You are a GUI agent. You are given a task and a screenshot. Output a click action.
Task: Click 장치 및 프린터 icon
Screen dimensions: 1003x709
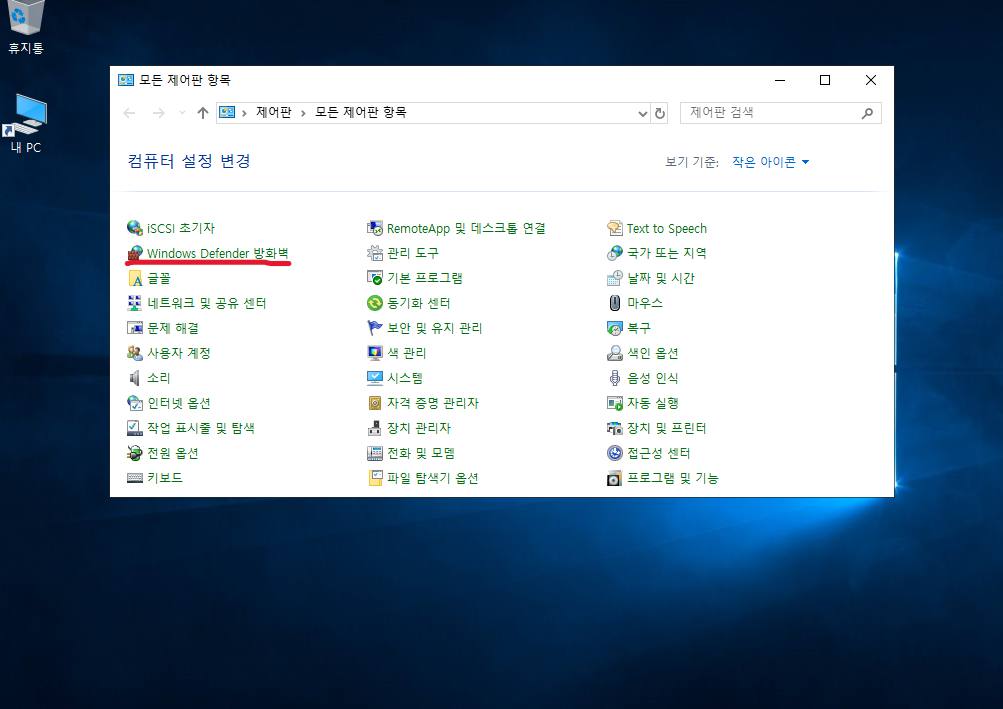pos(614,427)
